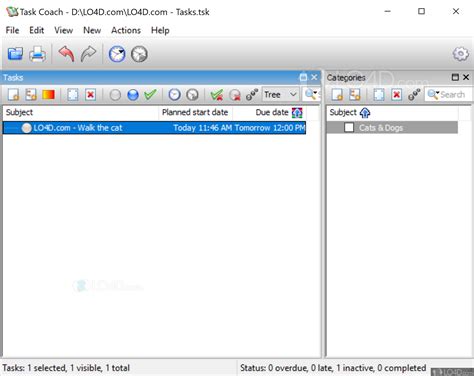
Task: Click the Today 11:46 AM start date cell
Action: pos(203,128)
